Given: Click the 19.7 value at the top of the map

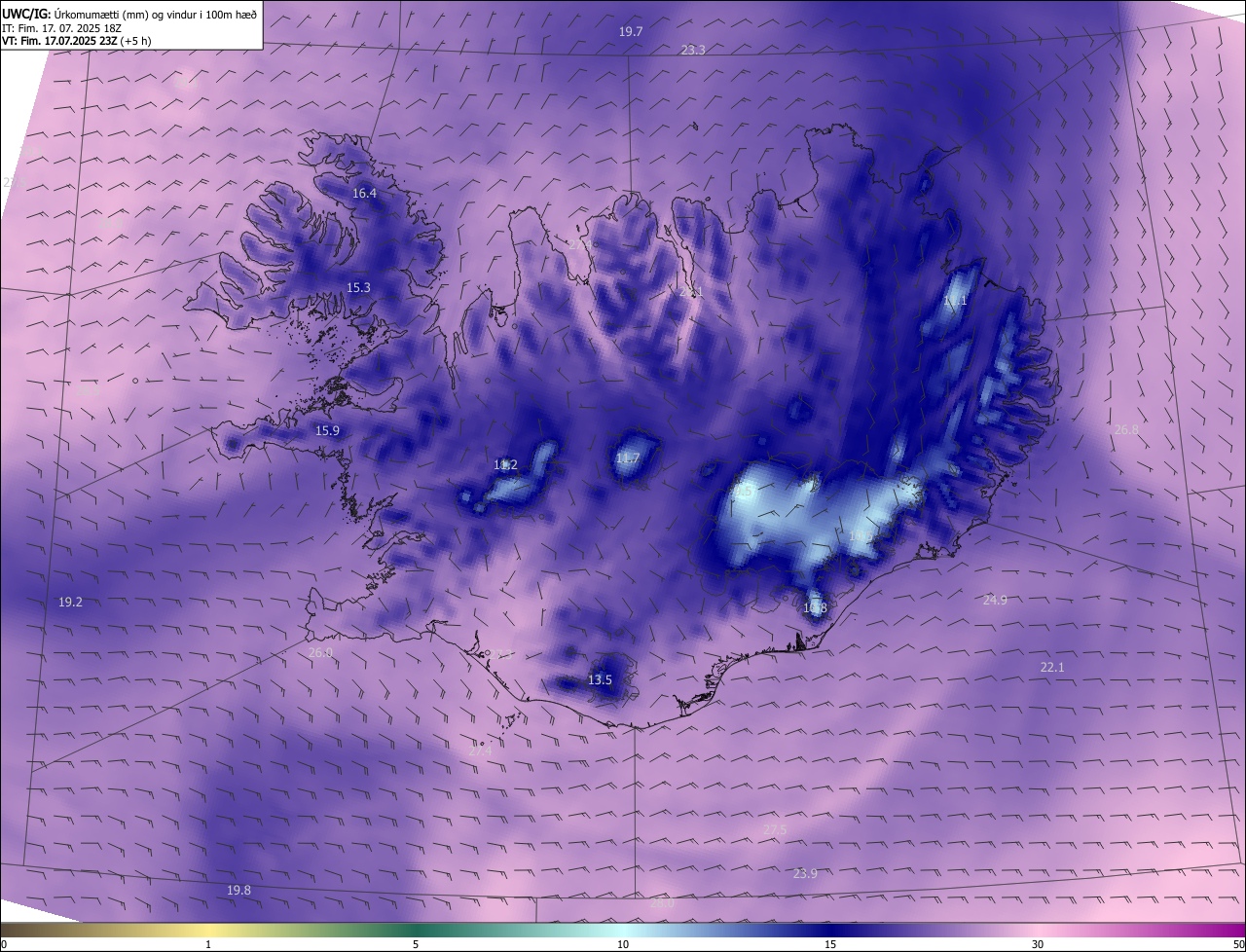Looking at the screenshot, I should point(631,32).
